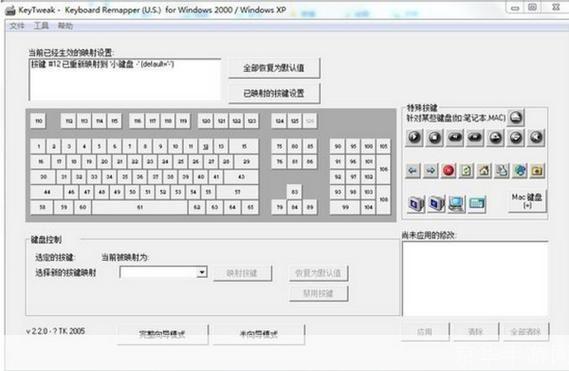Click the blue globe web button
This screenshot has height=371, width=569.
[x=520, y=171]
